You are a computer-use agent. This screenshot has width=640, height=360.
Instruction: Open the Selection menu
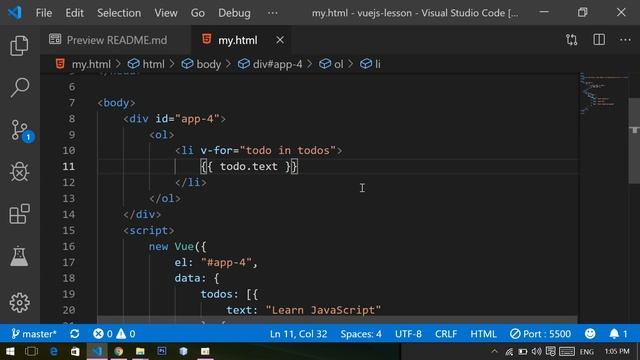119,13
